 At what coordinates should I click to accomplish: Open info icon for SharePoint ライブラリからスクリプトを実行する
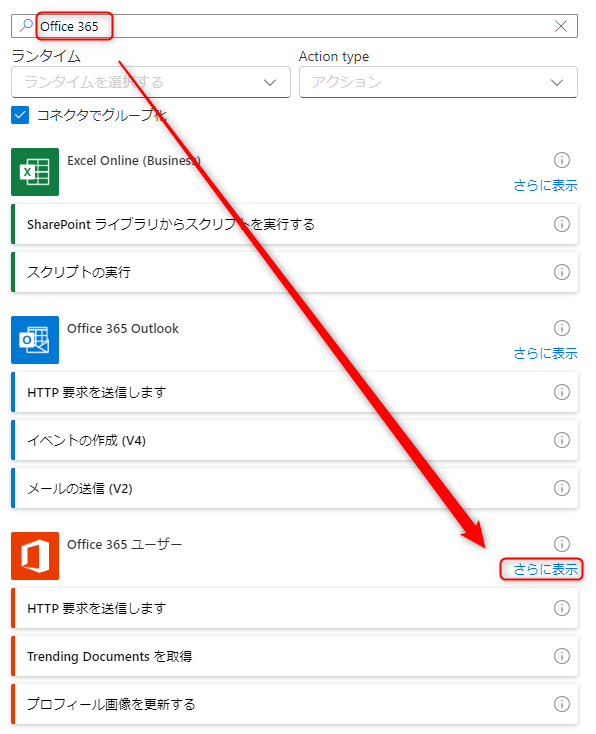pos(561,224)
